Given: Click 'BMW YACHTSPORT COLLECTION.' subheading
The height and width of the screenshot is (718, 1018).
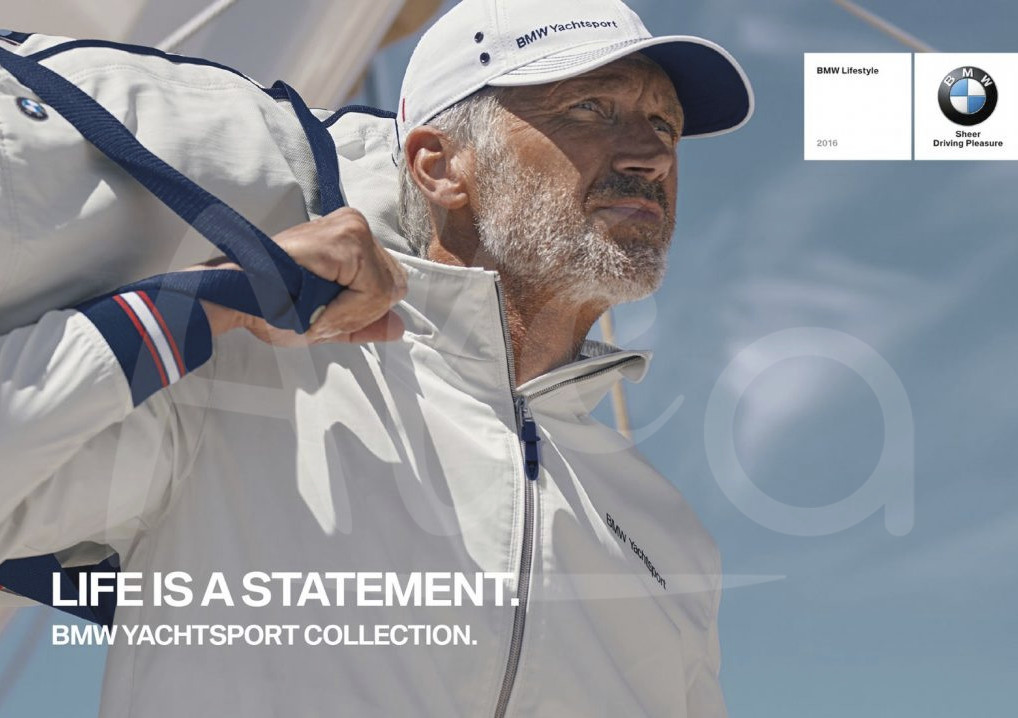Looking at the screenshot, I should coord(264,635).
